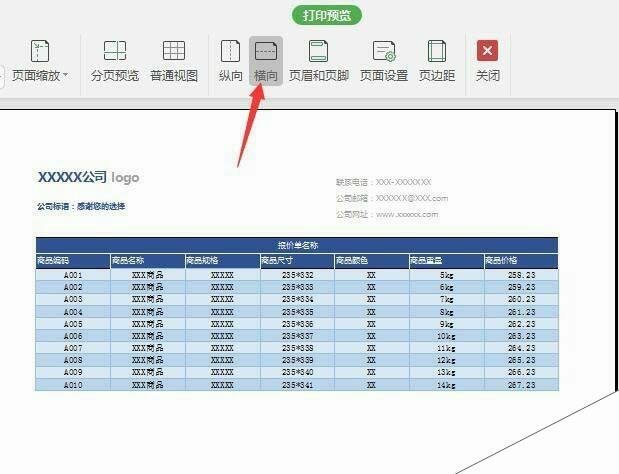Click the 打印预览 green tab label
This screenshot has height=474, width=619.
pos(326,15)
